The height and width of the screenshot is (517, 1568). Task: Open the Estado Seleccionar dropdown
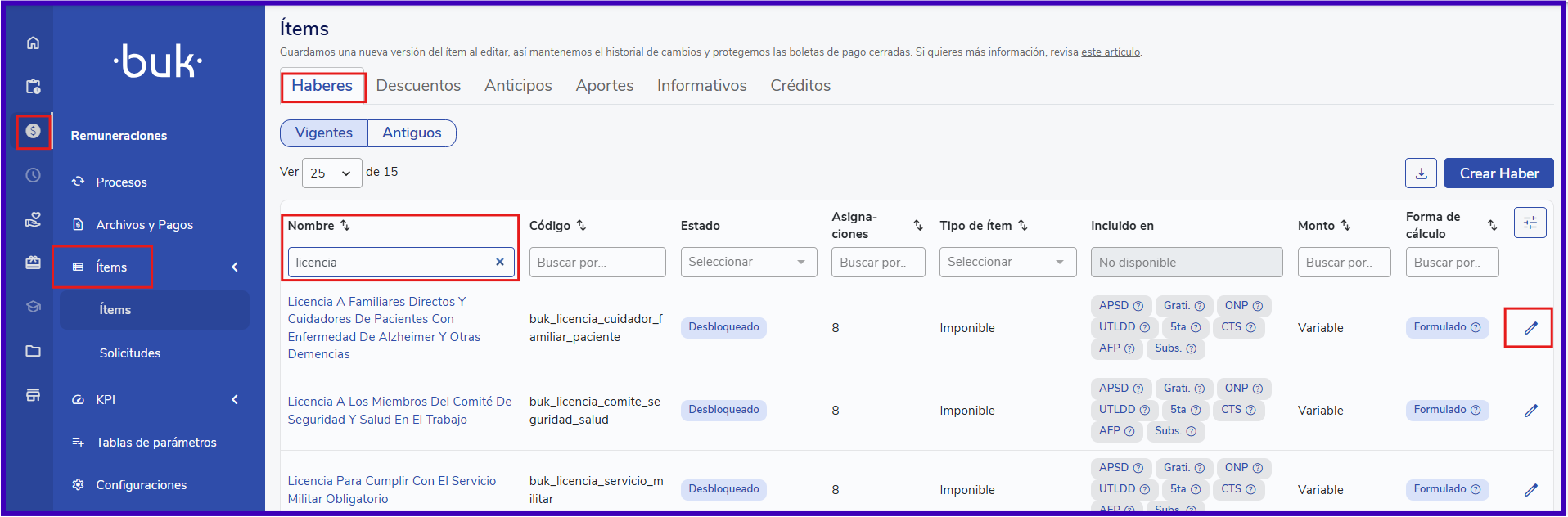click(748, 263)
